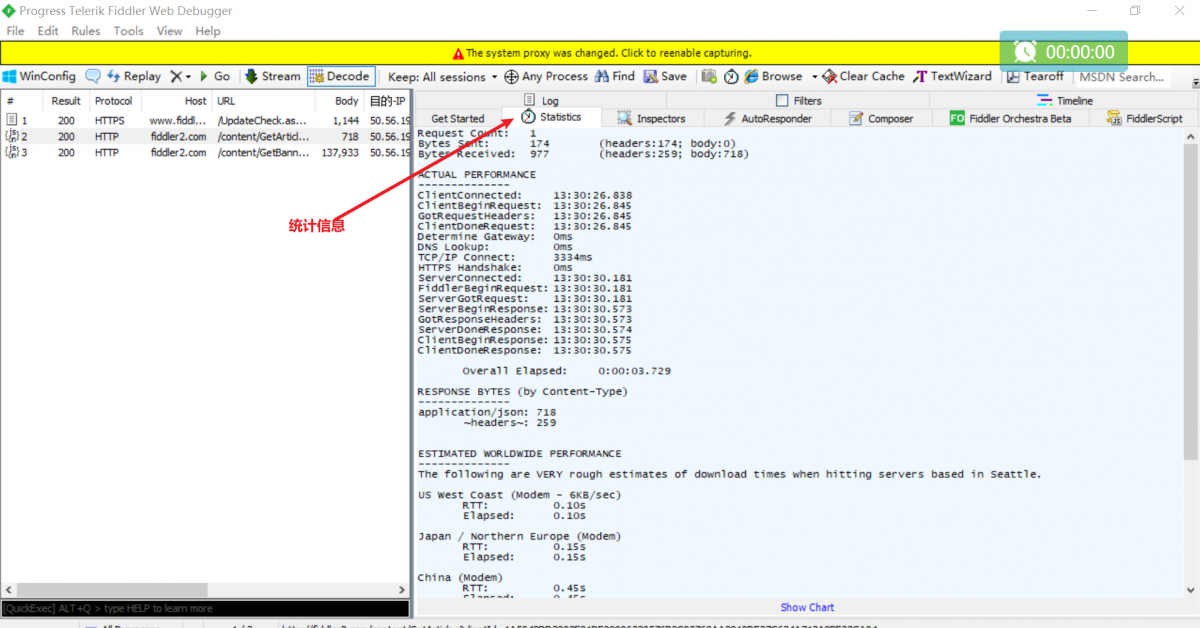Open the Rules menu

[x=85, y=31]
